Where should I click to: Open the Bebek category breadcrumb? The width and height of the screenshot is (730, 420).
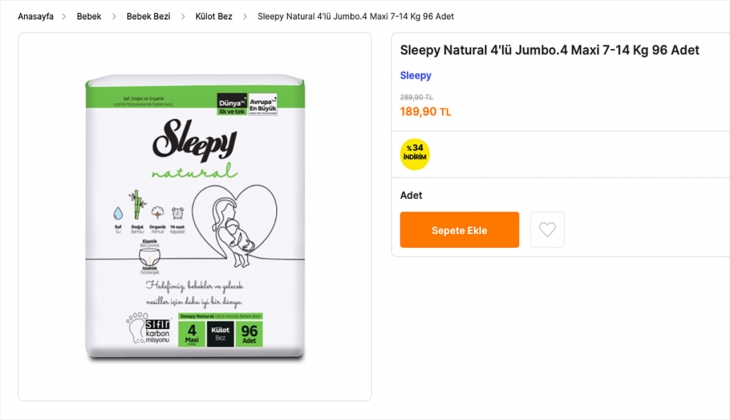pyautogui.click(x=89, y=17)
